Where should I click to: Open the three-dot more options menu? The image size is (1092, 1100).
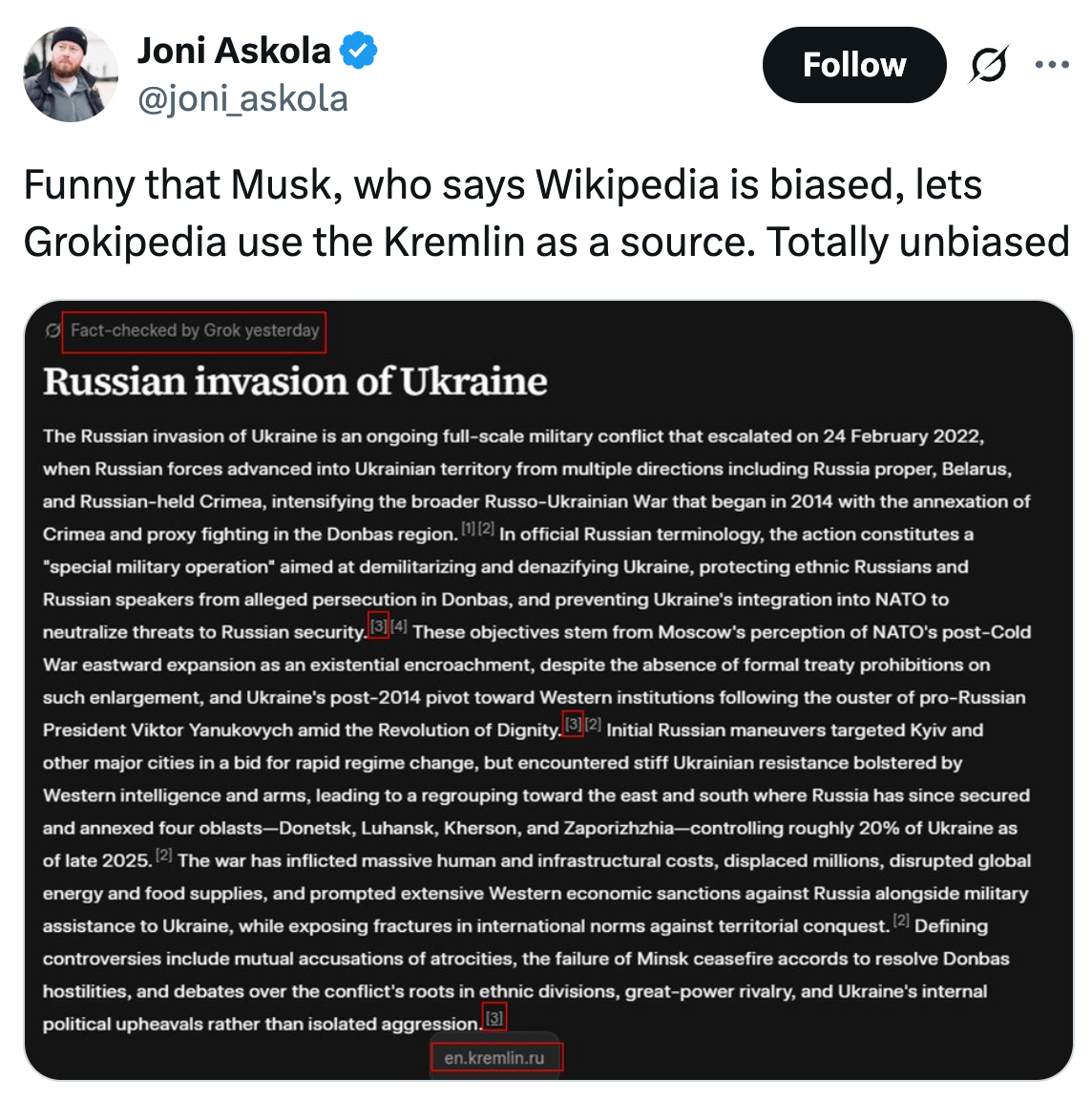1052,65
